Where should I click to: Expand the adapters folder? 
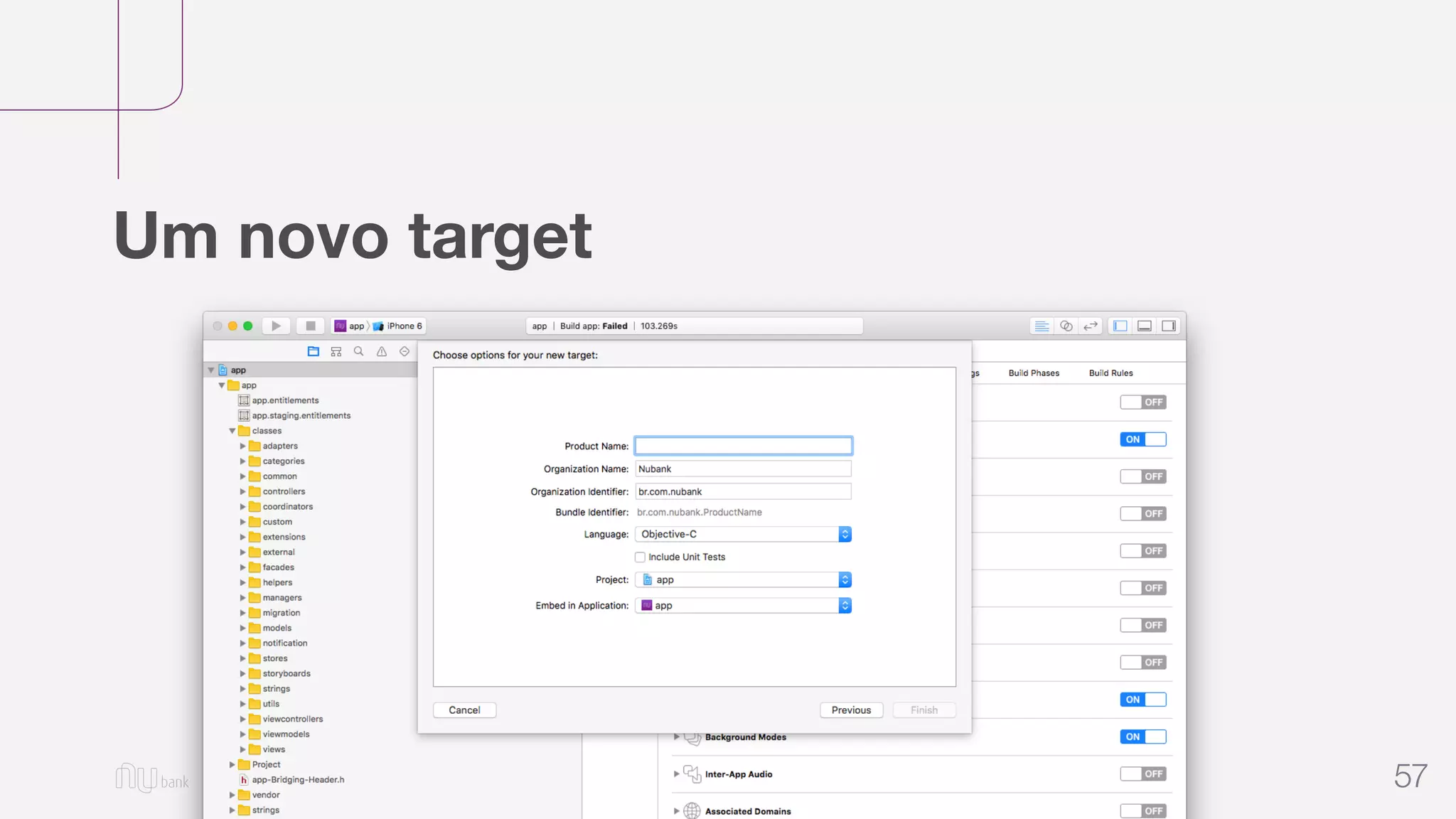pyautogui.click(x=242, y=446)
